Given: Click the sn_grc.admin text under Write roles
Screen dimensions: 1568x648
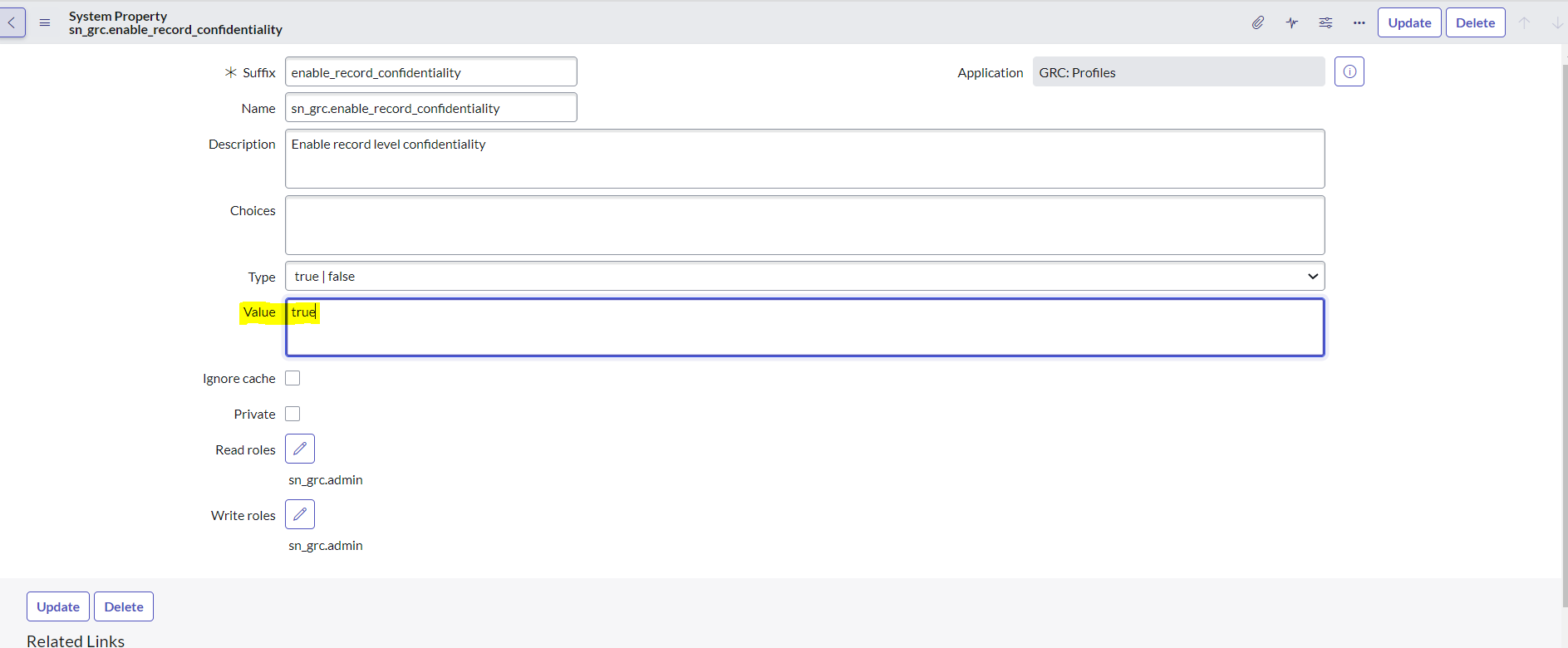Looking at the screenshot, I should (326, 546).
